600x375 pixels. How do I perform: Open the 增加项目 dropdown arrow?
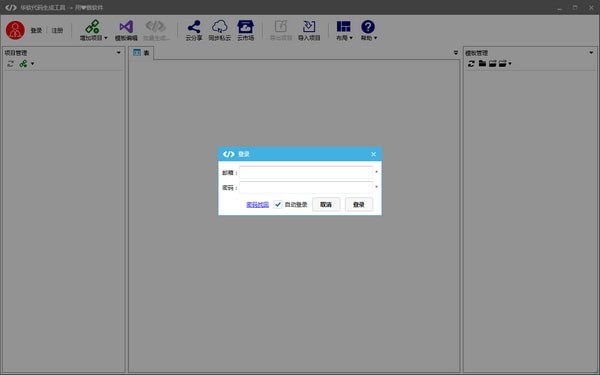[106, 38]
